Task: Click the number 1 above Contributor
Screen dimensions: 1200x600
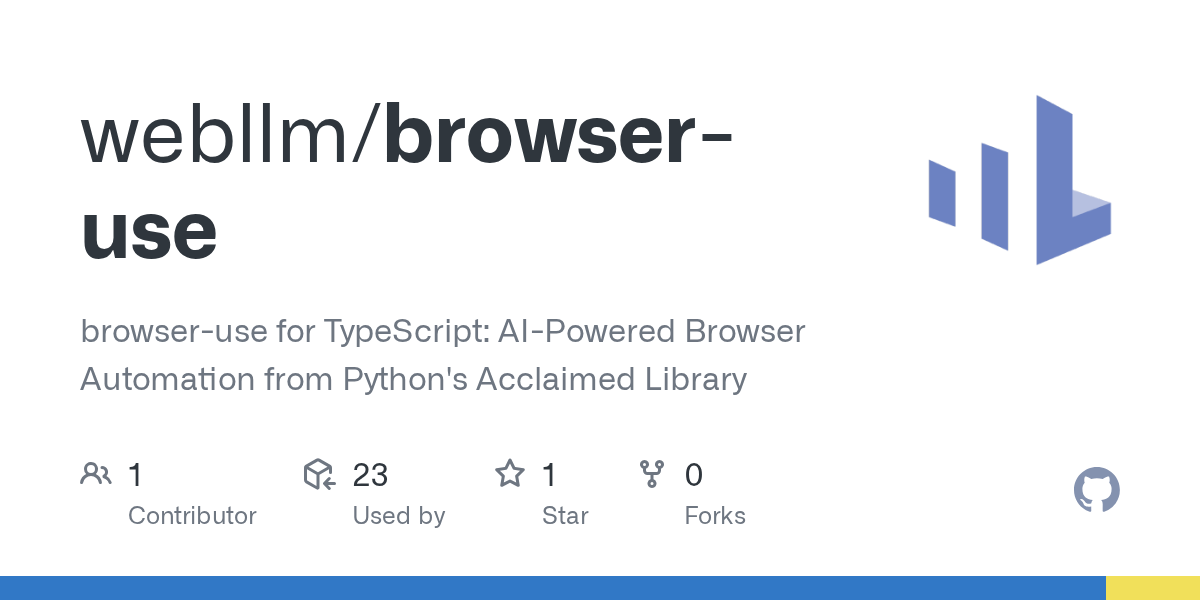Action: (136, 474)
